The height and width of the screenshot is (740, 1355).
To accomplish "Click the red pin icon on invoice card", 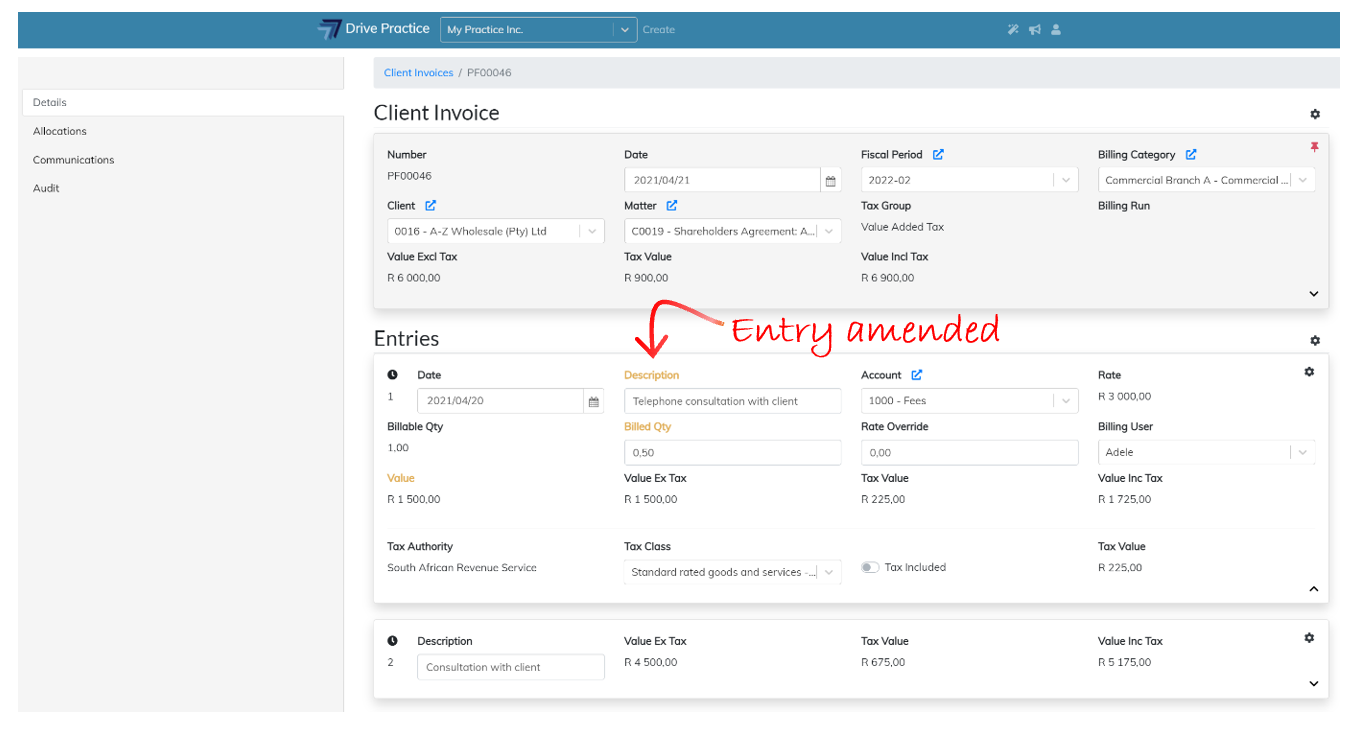I will click(x=1314, y=147).
